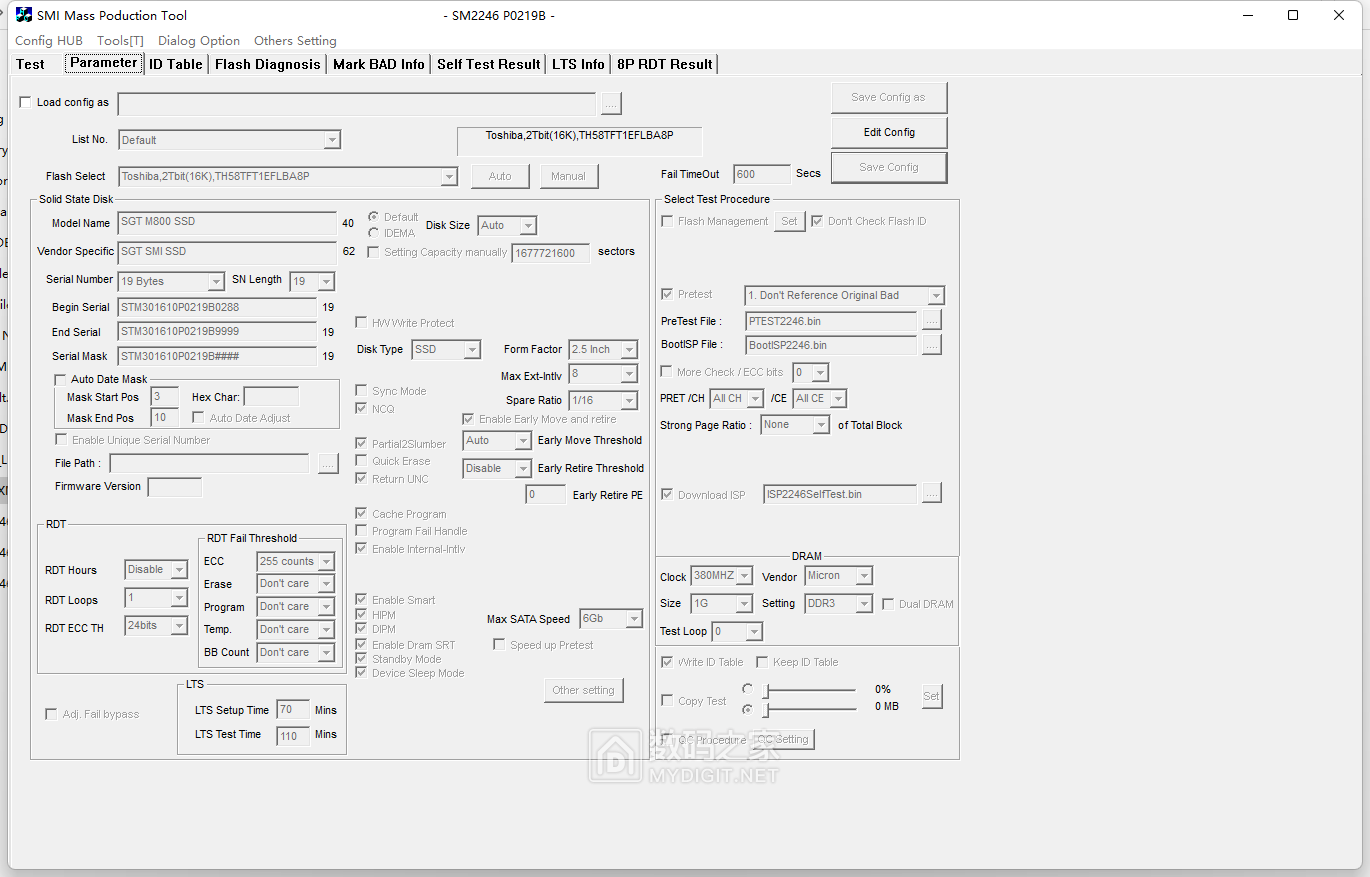Expand the Flash Select dropdown
The height and width of the screenshot is (877, 1370).
coord(449,177)
